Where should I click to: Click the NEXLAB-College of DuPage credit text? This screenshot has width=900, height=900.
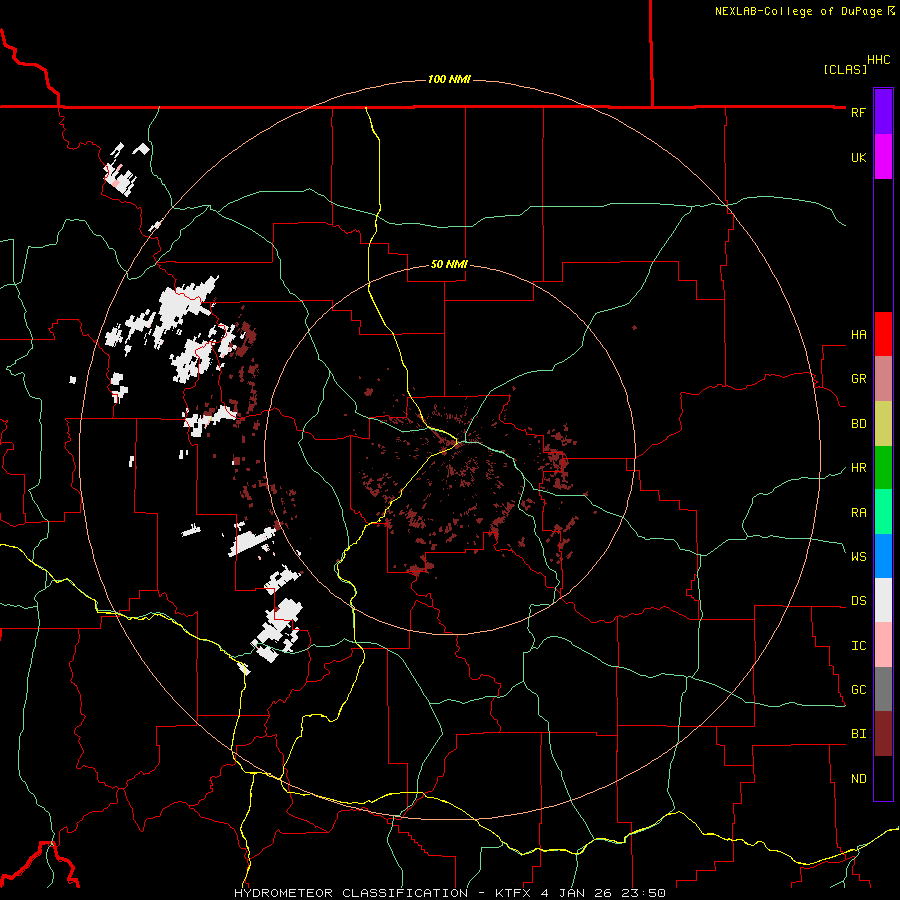point(798,11)
